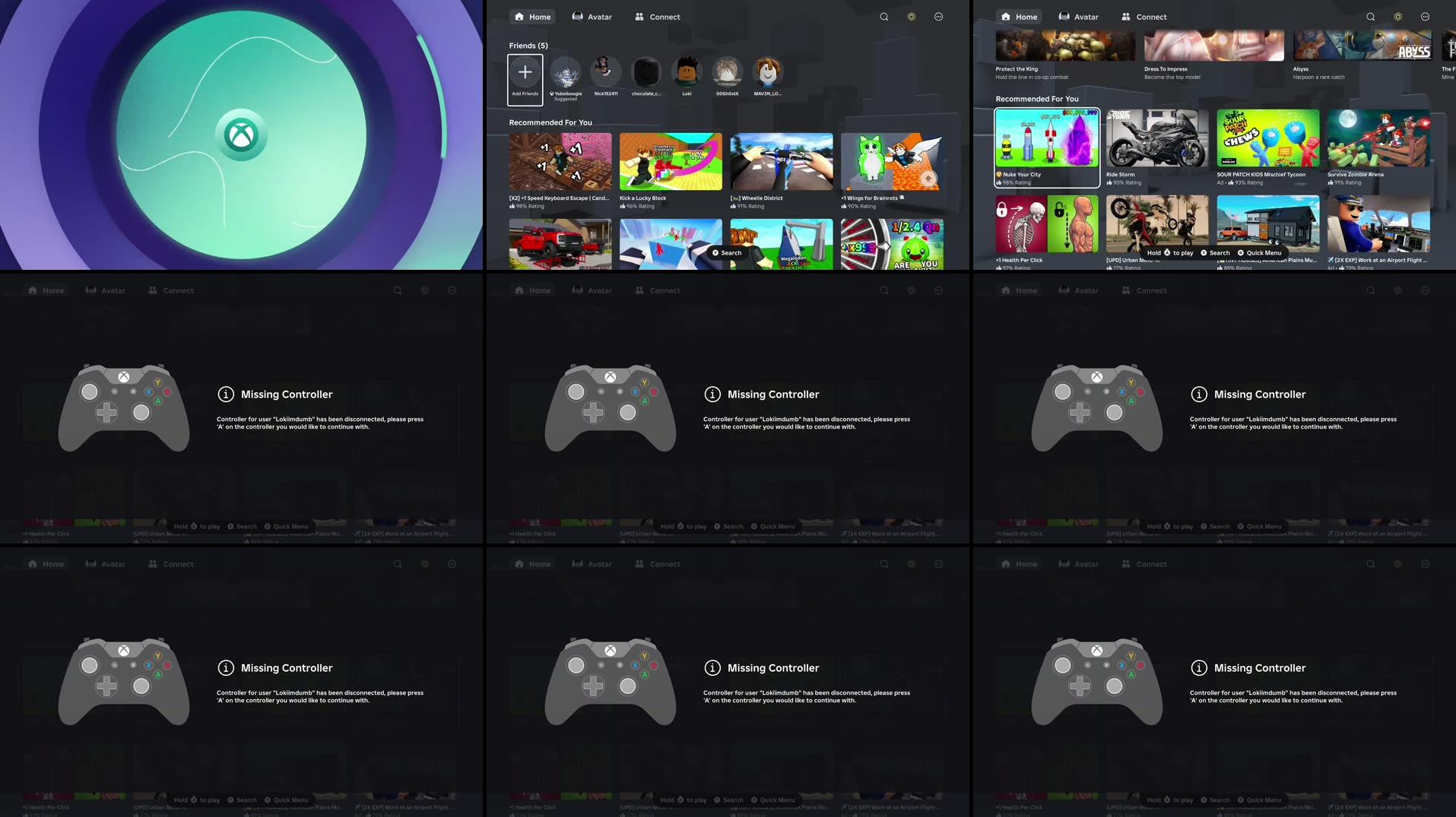Open the Survive Zombie Arena thumbnail
The width and height of the screenshot is (1456, 817).
(x=1378, y=138)
